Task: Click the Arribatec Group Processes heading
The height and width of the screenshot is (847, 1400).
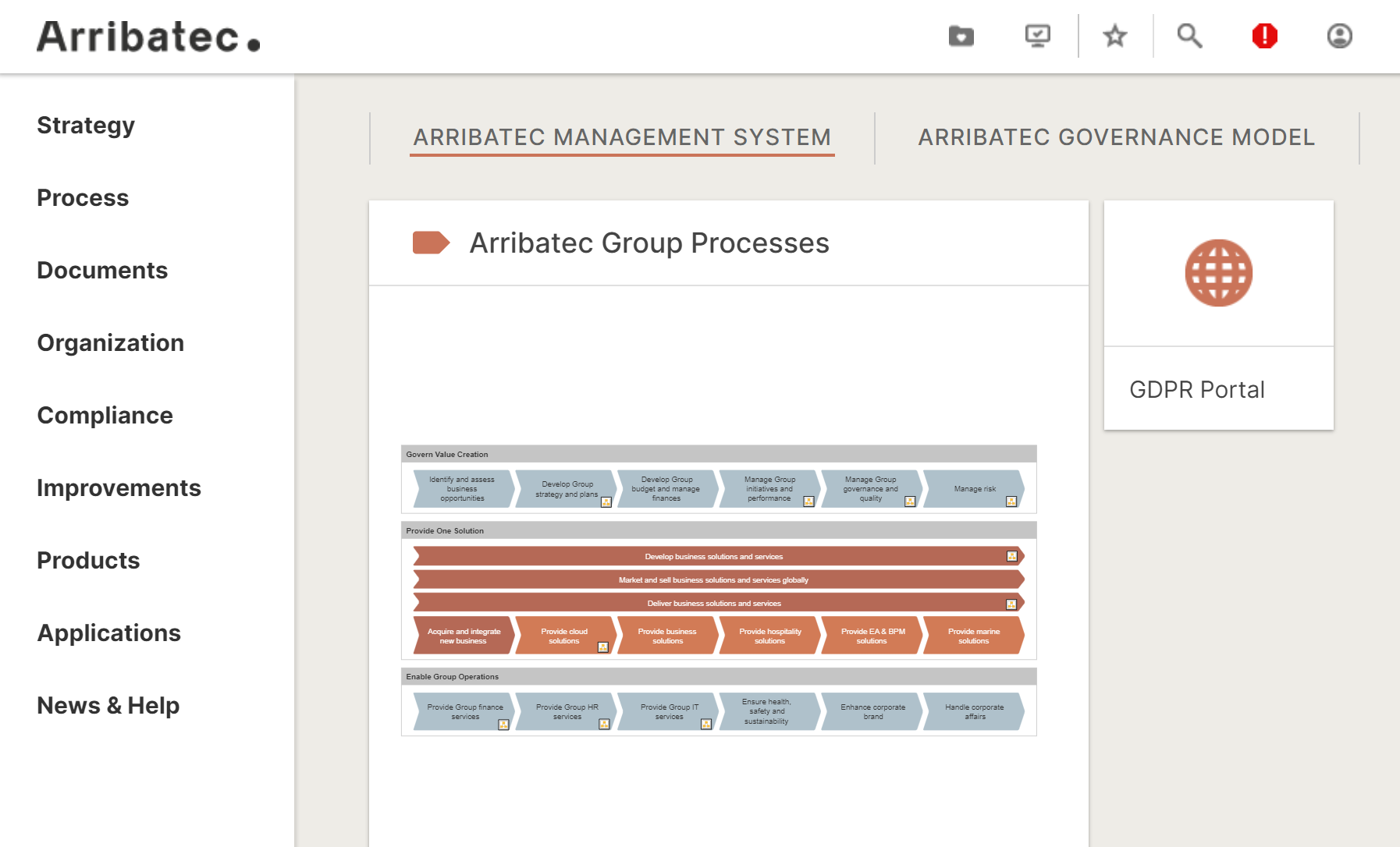Action: tap(648, 243)
